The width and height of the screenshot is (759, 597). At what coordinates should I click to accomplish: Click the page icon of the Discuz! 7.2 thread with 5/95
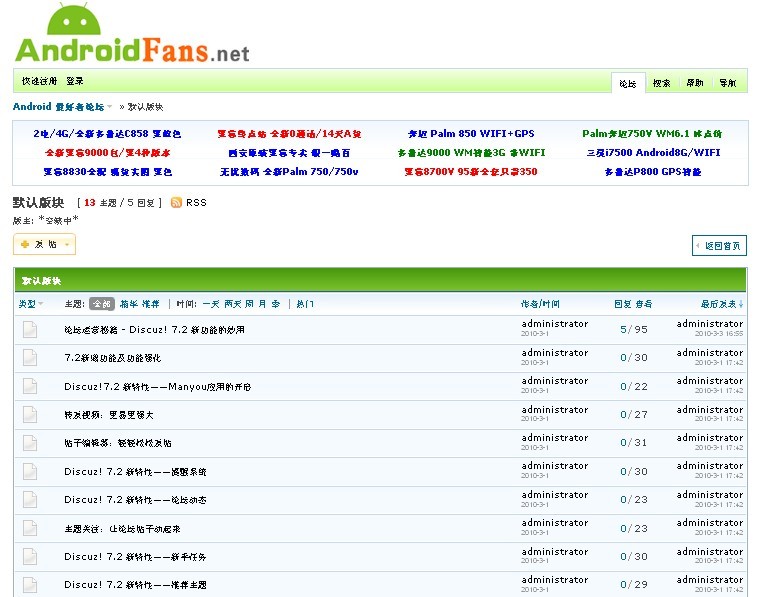[30, 329]
